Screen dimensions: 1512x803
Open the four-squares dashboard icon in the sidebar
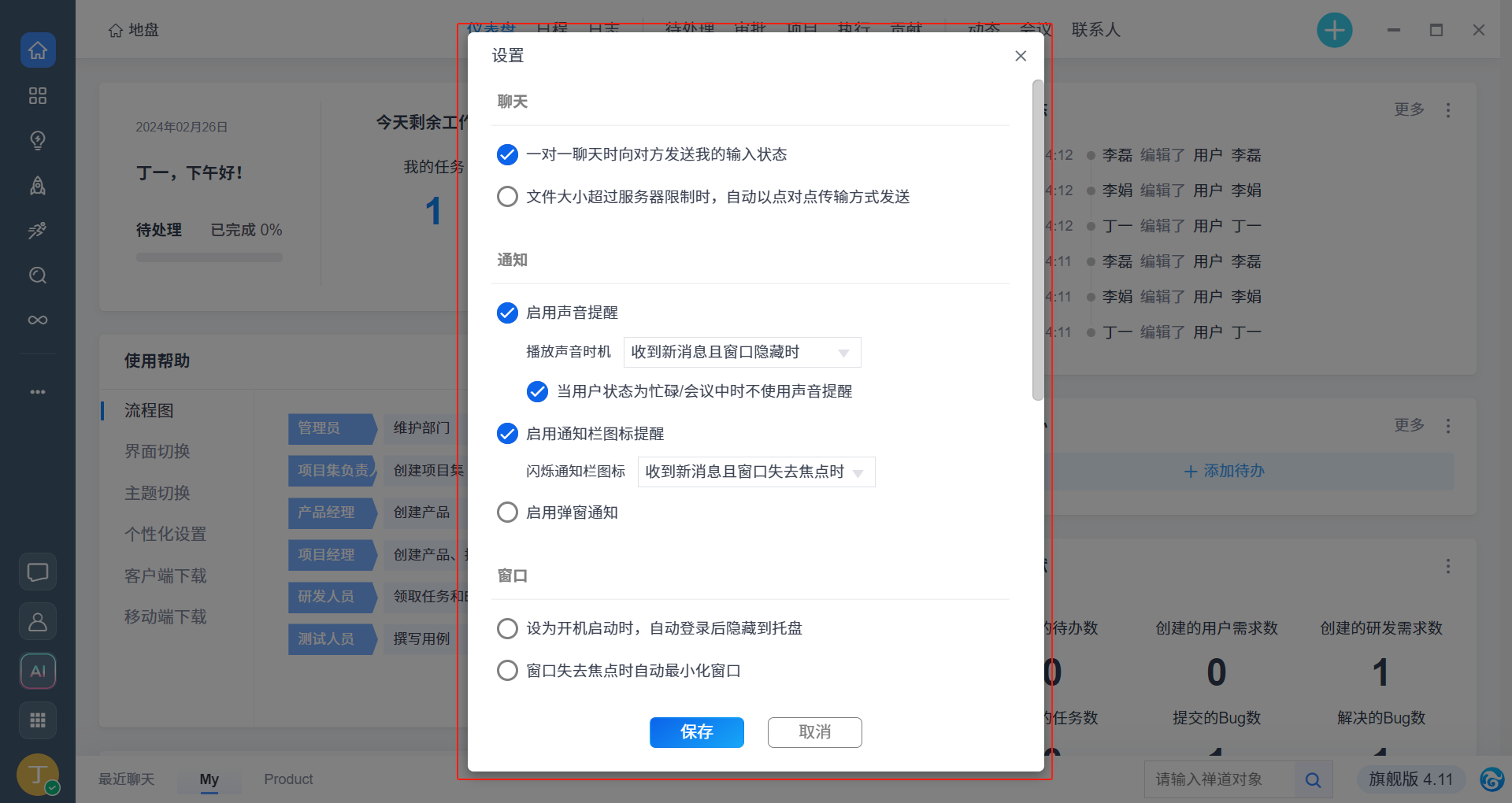pos(38,95)
